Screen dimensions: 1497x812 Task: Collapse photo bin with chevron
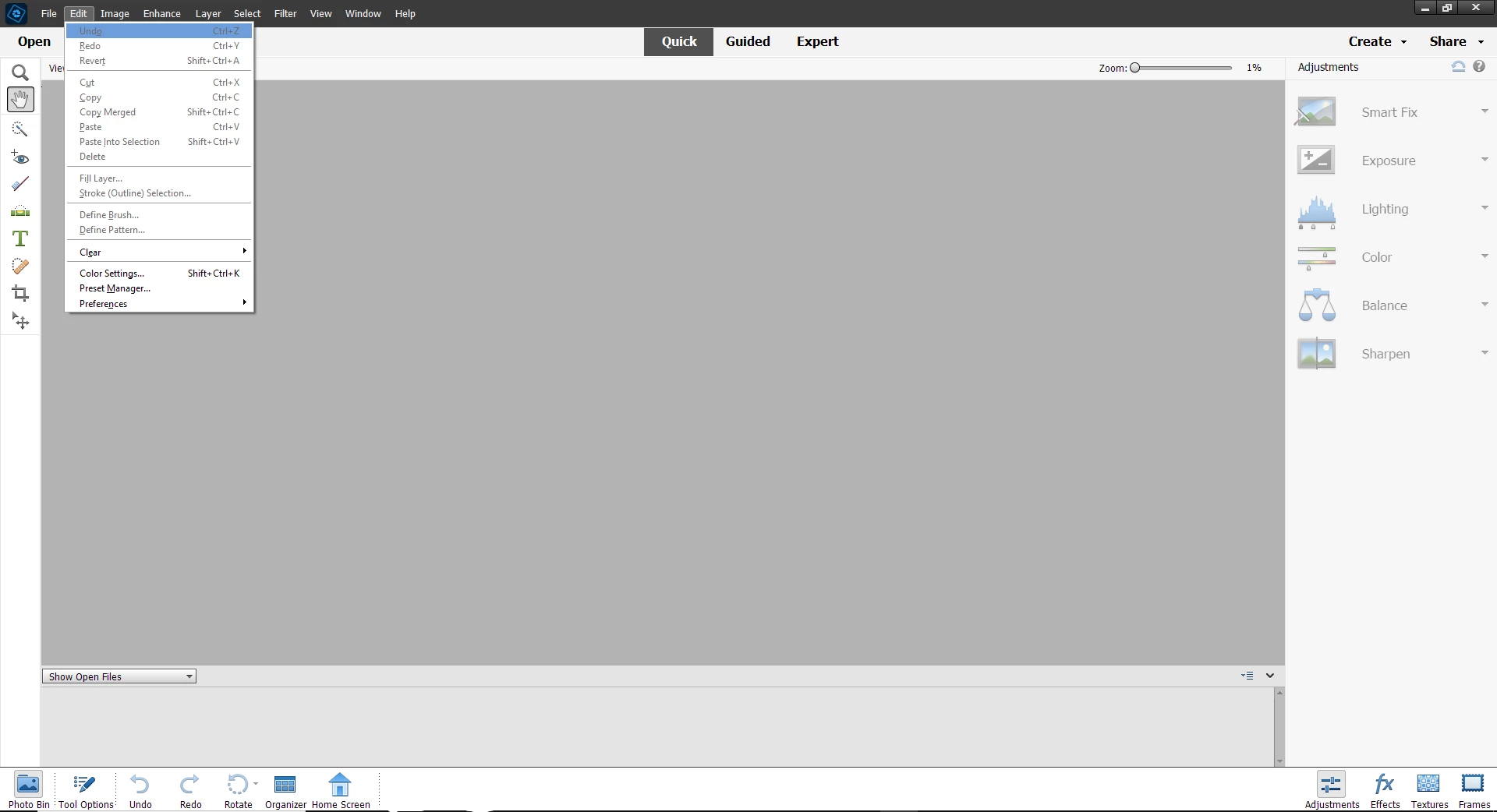point(1270,676)
